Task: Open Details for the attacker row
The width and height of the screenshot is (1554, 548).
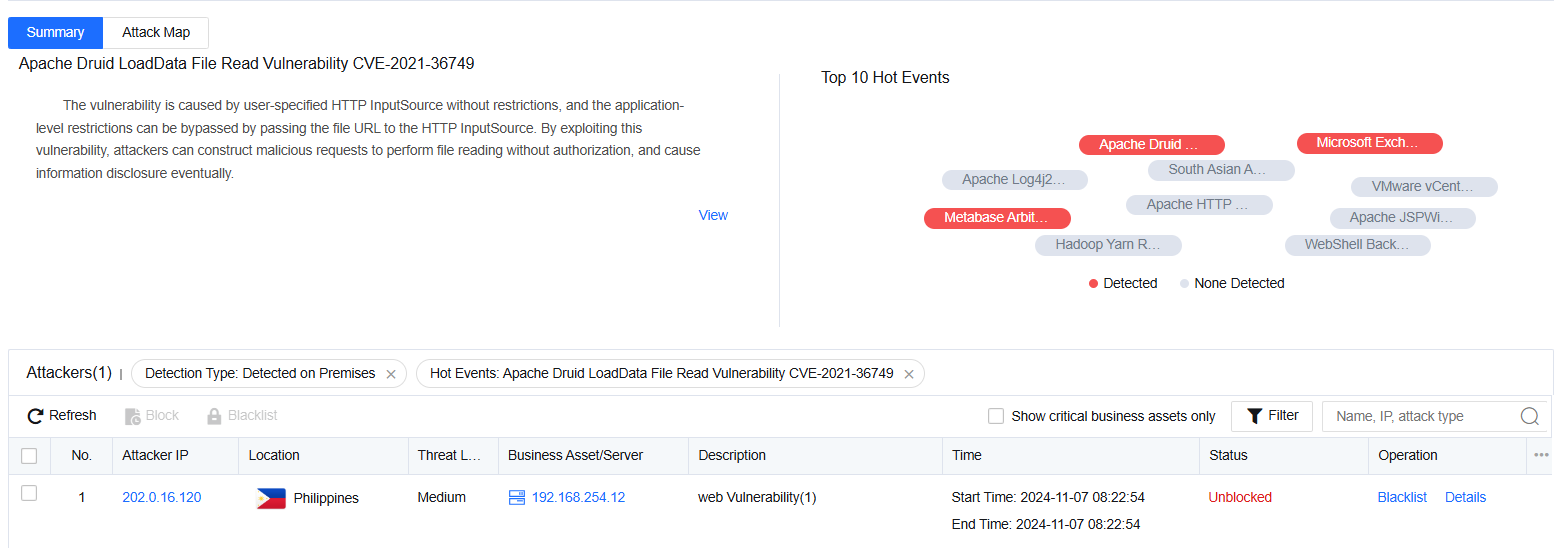Action: coord(1465,497)
